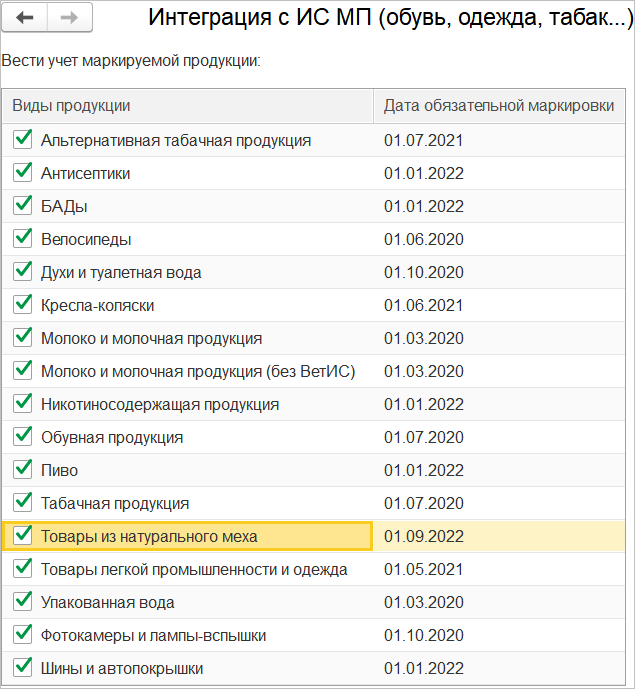
Task: Click date 01.05.2021 for light industry goods
Action: [423, 569]
